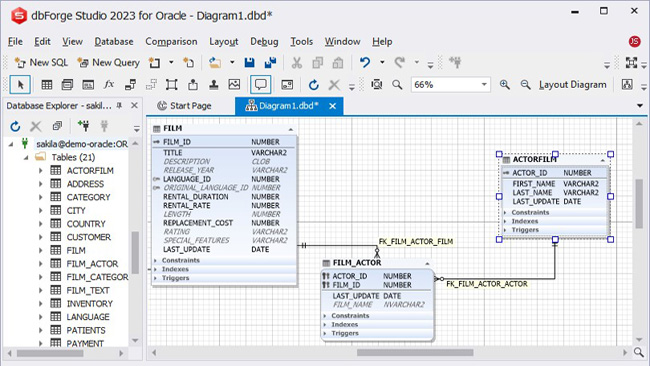Click the New Container icon
This screenshot has width=650, height=366.
[x=172, y=85]
